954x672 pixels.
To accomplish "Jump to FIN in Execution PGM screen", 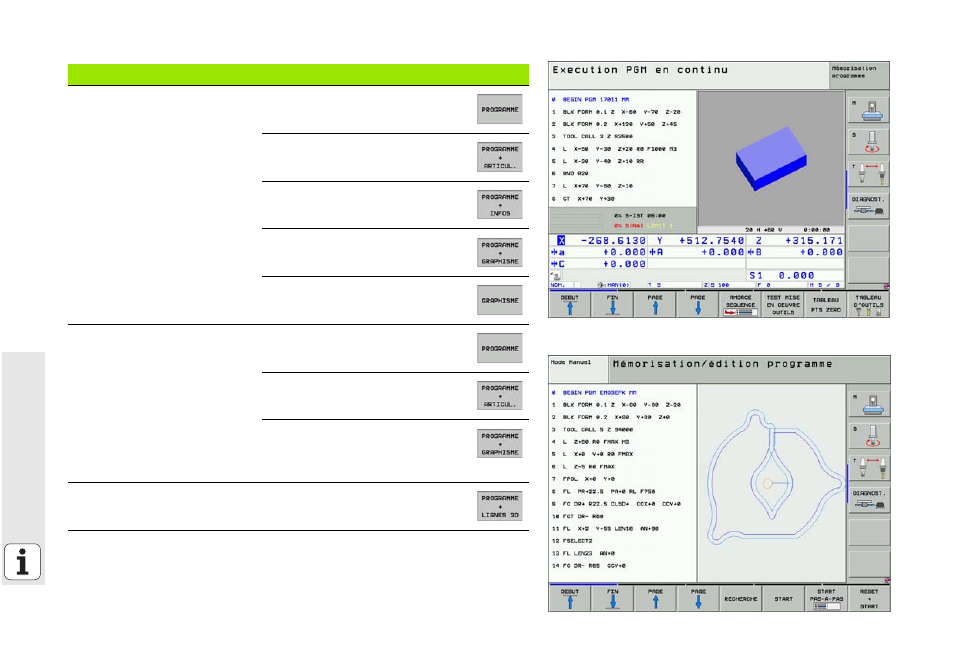I will (612, 304).
